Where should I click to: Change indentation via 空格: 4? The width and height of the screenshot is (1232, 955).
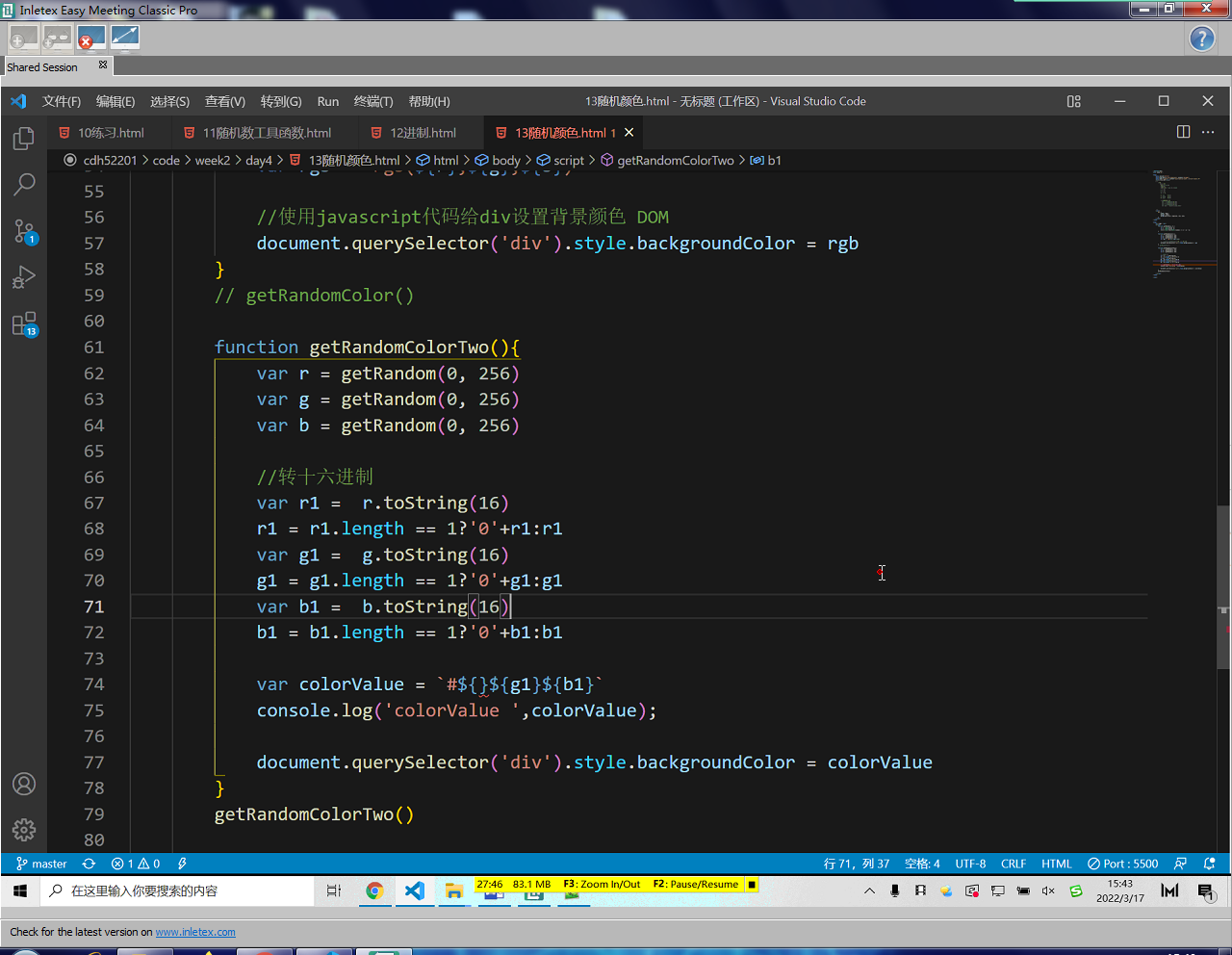point(922,864)
